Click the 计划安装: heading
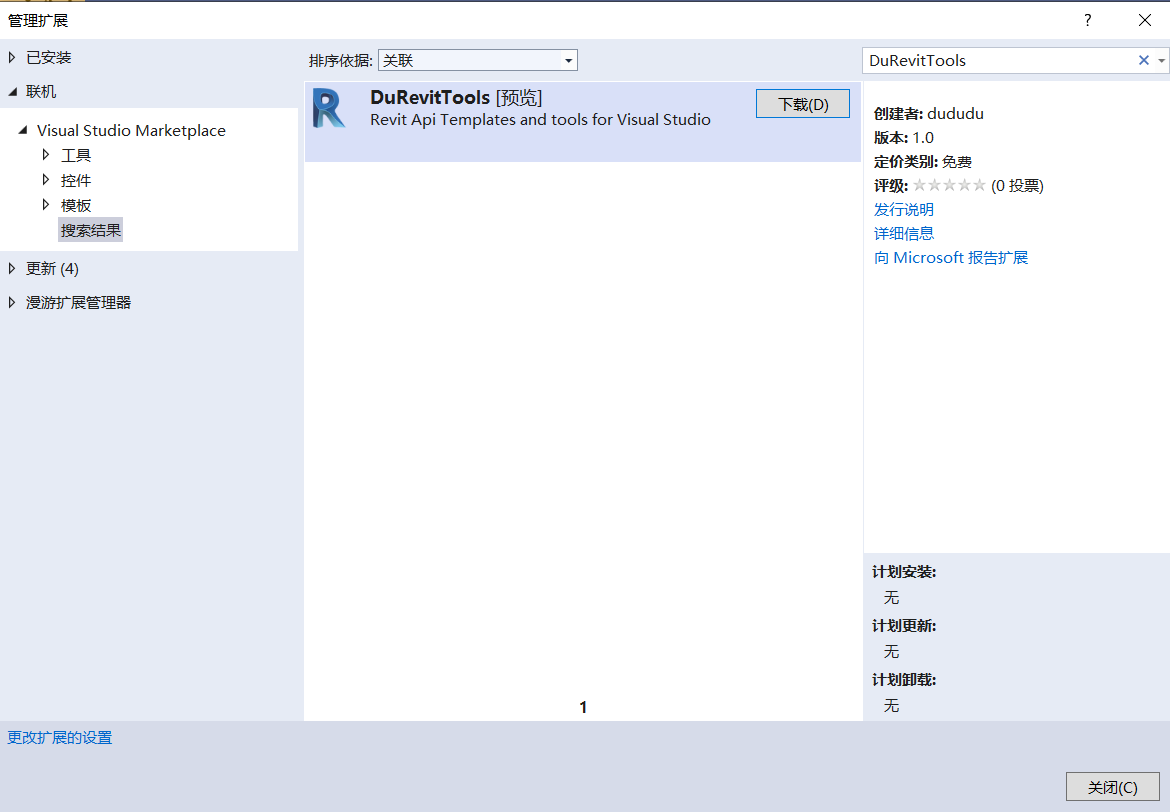The image size is (1170, 812). click(x=904, y=572)
